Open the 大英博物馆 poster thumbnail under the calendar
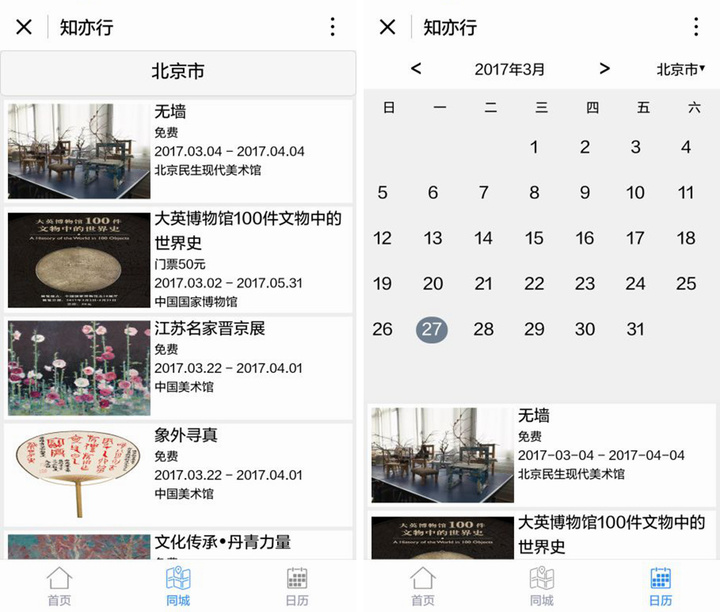The image size is (720, 612). pyautogui.click(x=443, y=538)
